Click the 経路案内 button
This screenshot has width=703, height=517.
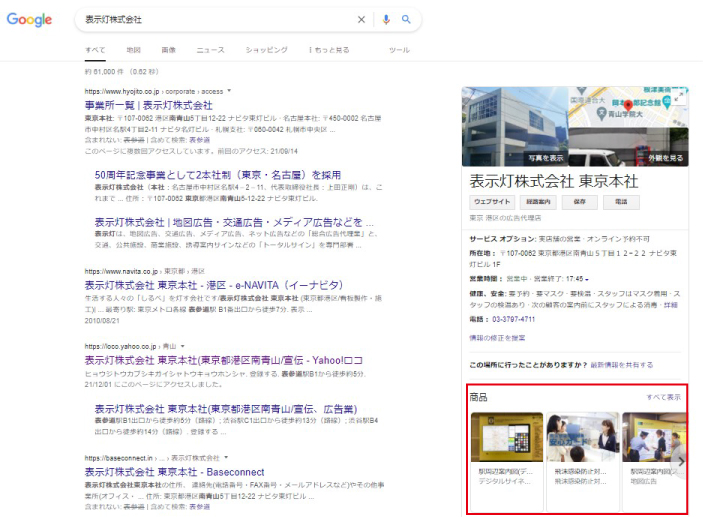[x=538, y=202]
